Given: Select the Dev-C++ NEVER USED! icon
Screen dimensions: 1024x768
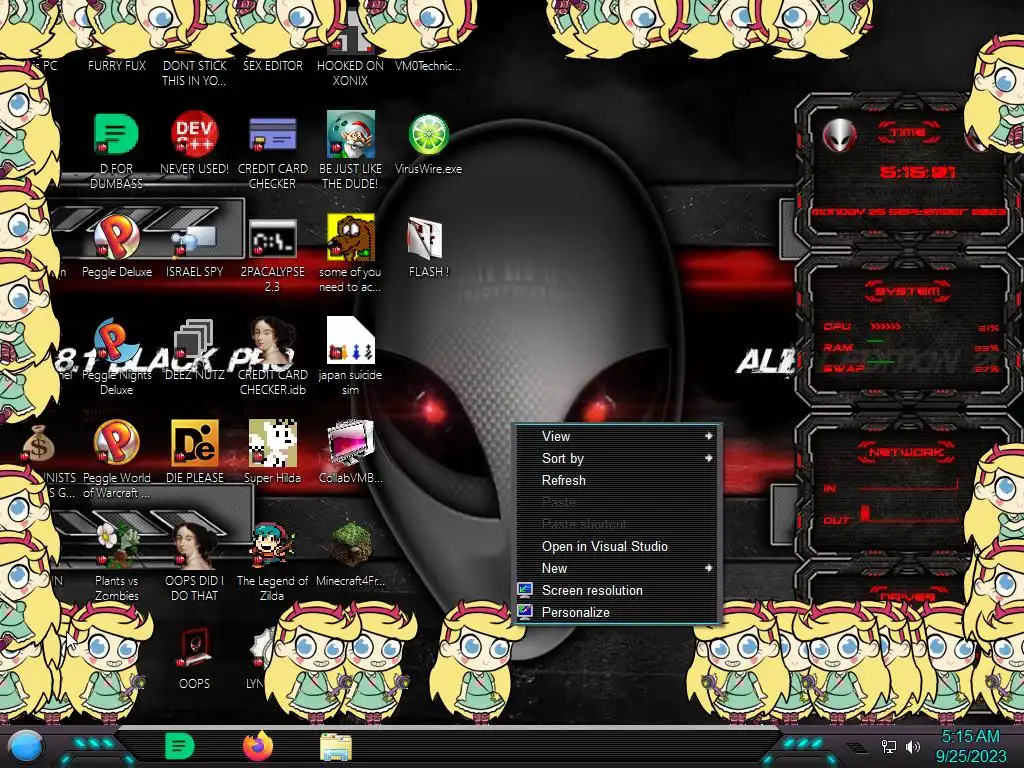Looking at the screenshot, I should tap(194, 135).
